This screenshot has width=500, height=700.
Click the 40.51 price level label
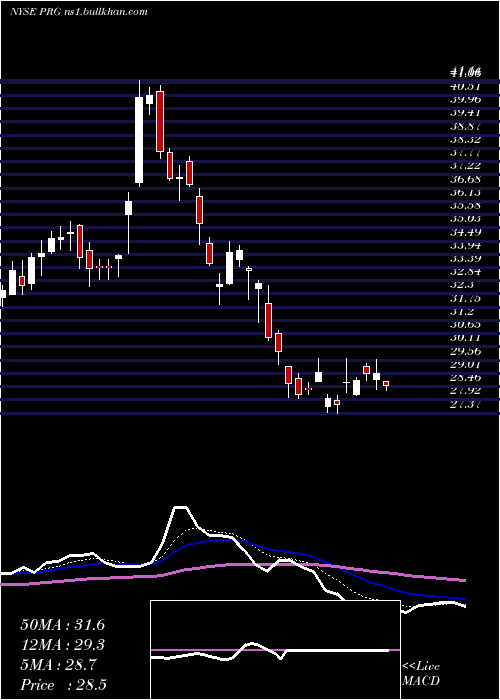point(464,86)
